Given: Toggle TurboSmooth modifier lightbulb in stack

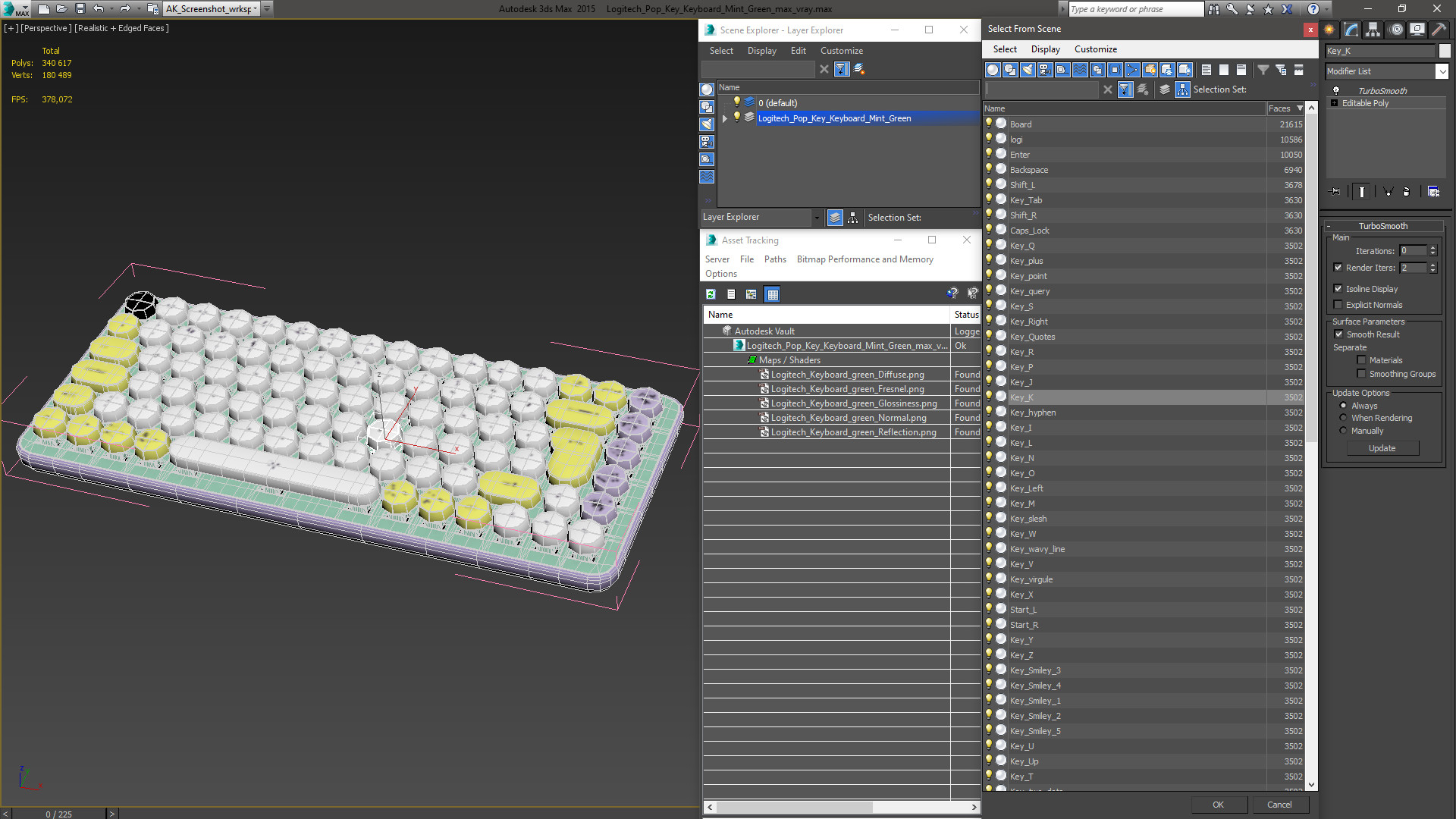Looking at the screenshot, I should pyautogui.click(x=1336, y=91).
